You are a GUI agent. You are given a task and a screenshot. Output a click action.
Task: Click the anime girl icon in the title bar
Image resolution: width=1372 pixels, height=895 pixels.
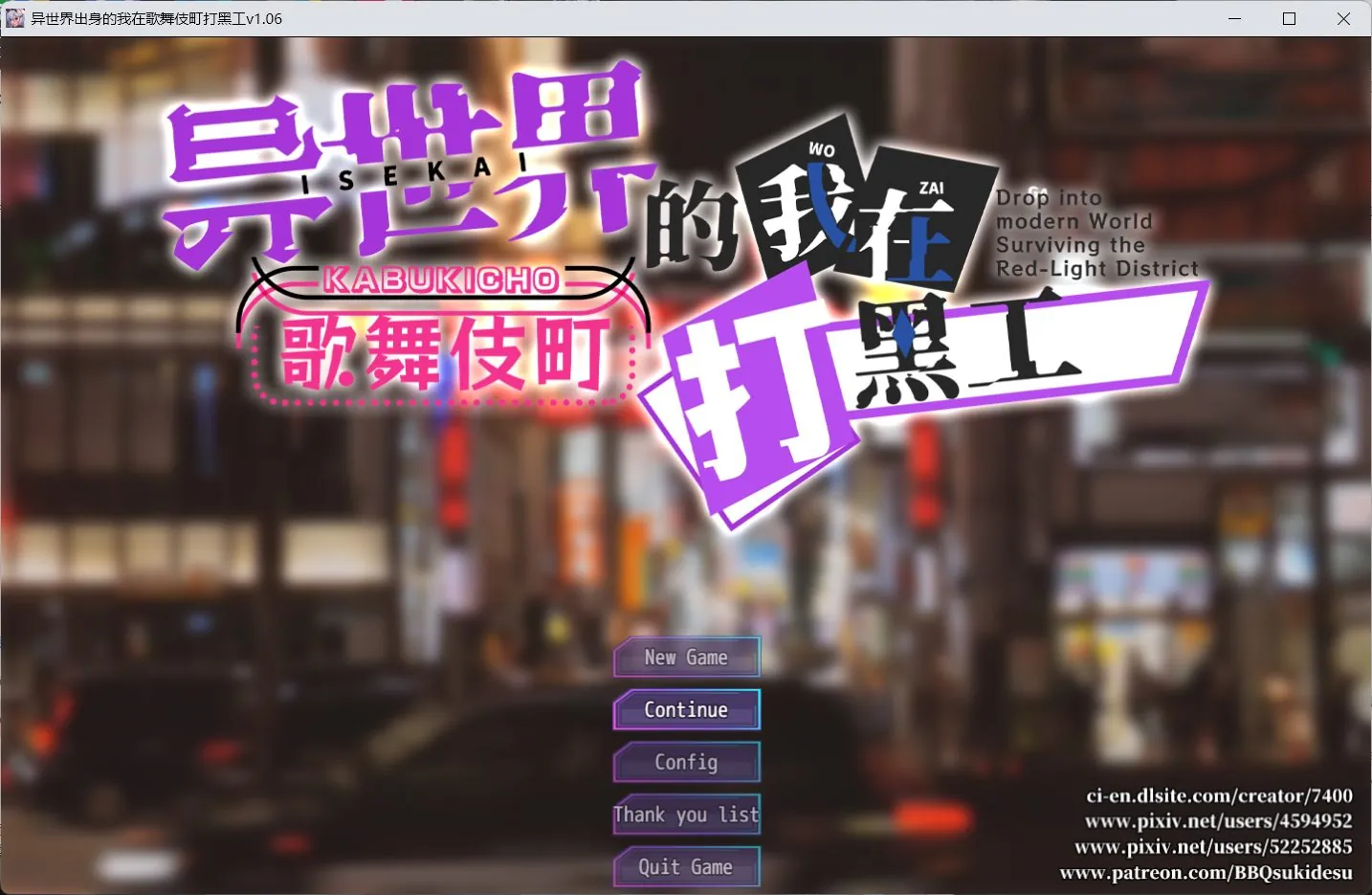pos(14,18)
